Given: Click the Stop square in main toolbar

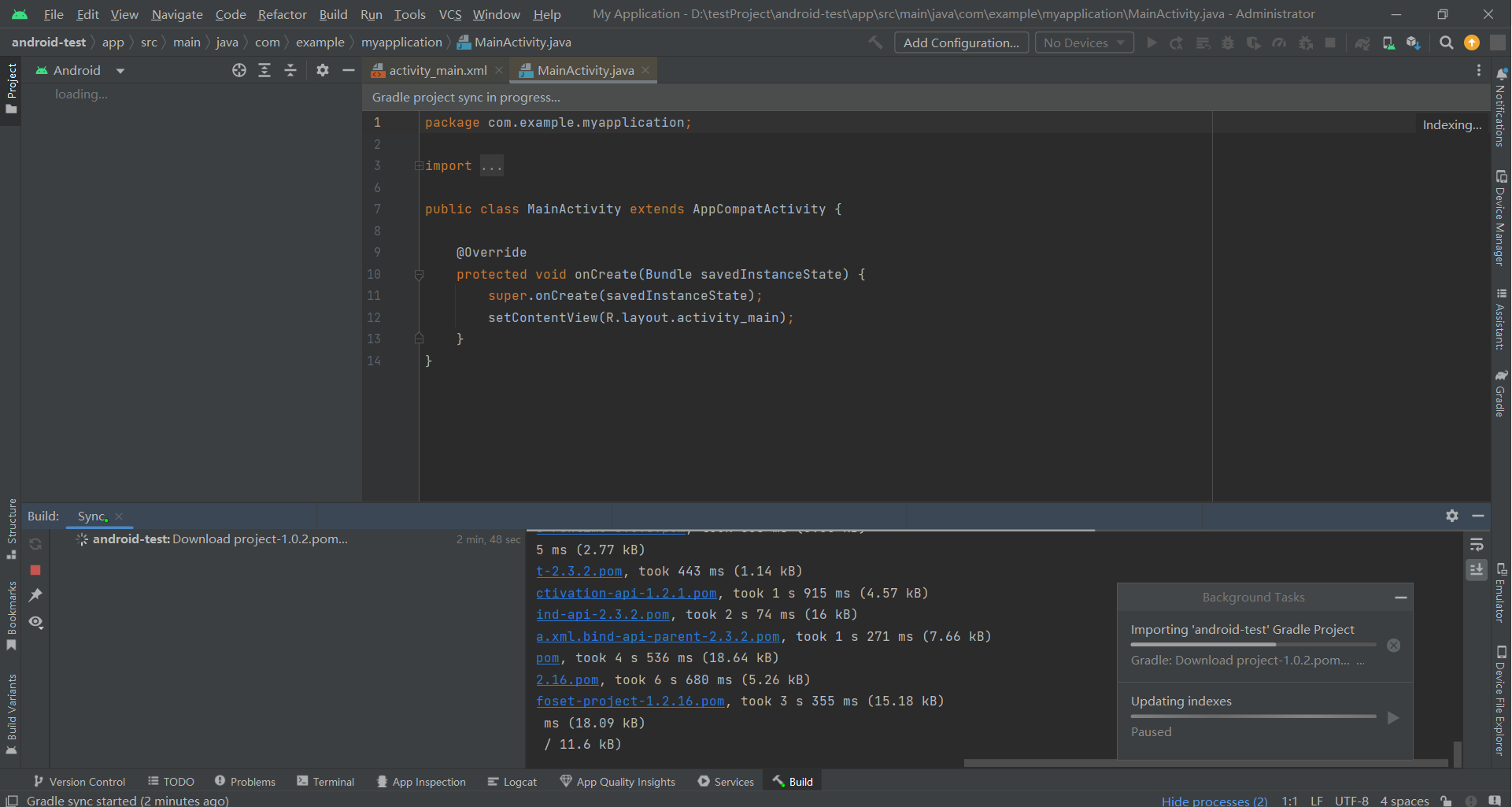Looking at the screenshot, I should coord(1330,43).
